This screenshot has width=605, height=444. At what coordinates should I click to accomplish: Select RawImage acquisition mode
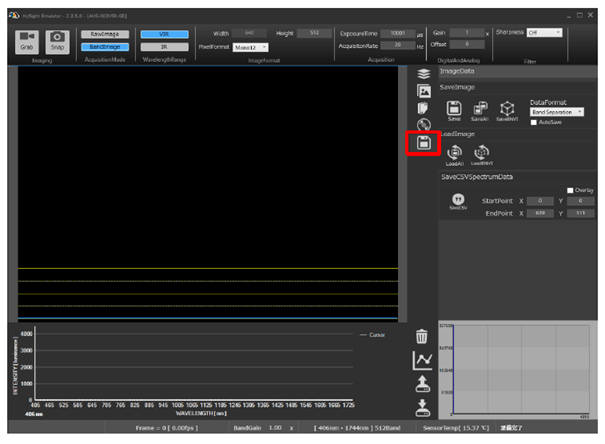(105, 34)
